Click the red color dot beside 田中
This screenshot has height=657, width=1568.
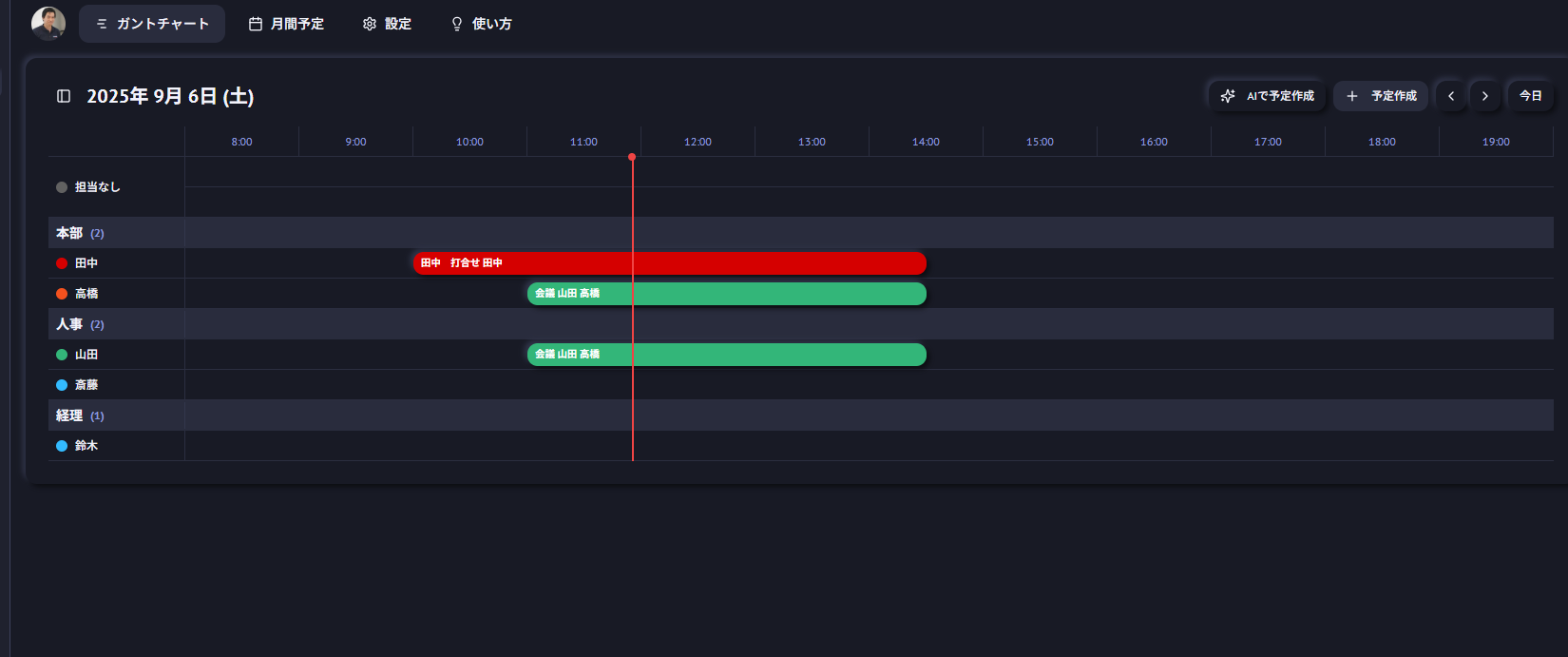tap(62, 263)
